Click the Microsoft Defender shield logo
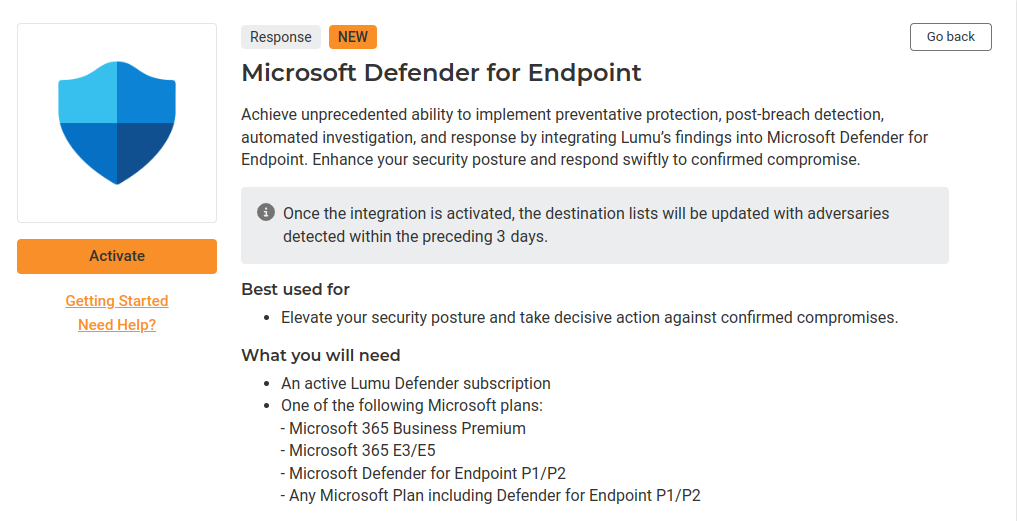This screenshot has height=521, width=1017. click(x=117, y=122)
